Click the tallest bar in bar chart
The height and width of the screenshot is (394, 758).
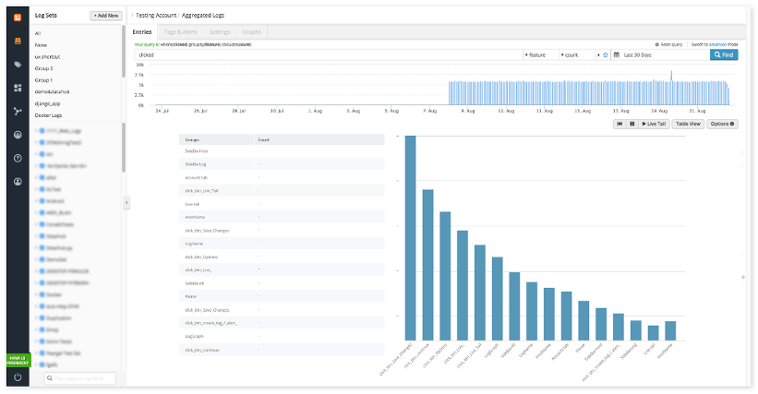tap(410, 238)
